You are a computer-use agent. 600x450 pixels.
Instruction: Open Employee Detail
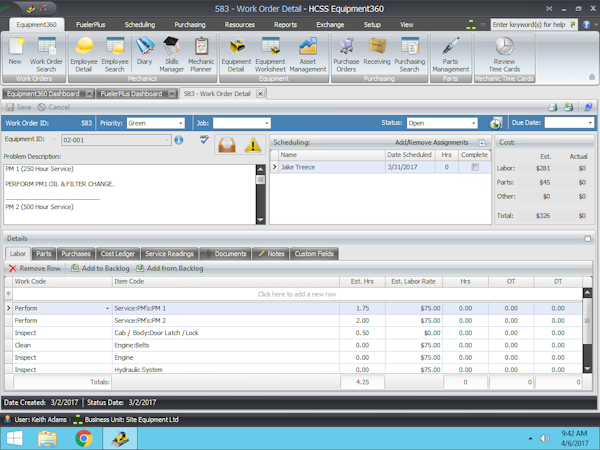click(84, 55)
